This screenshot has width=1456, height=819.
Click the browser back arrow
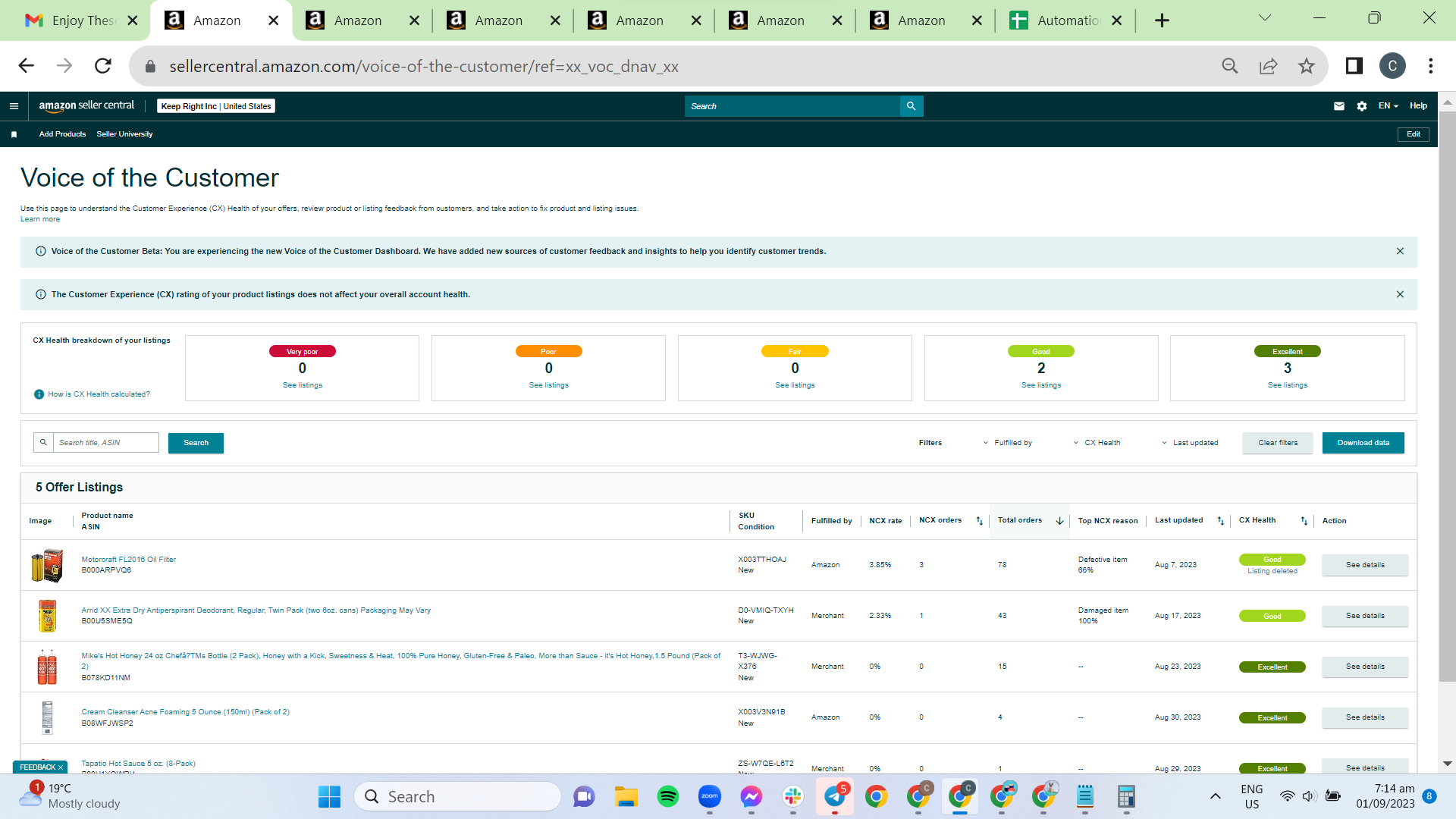[27, 66]
